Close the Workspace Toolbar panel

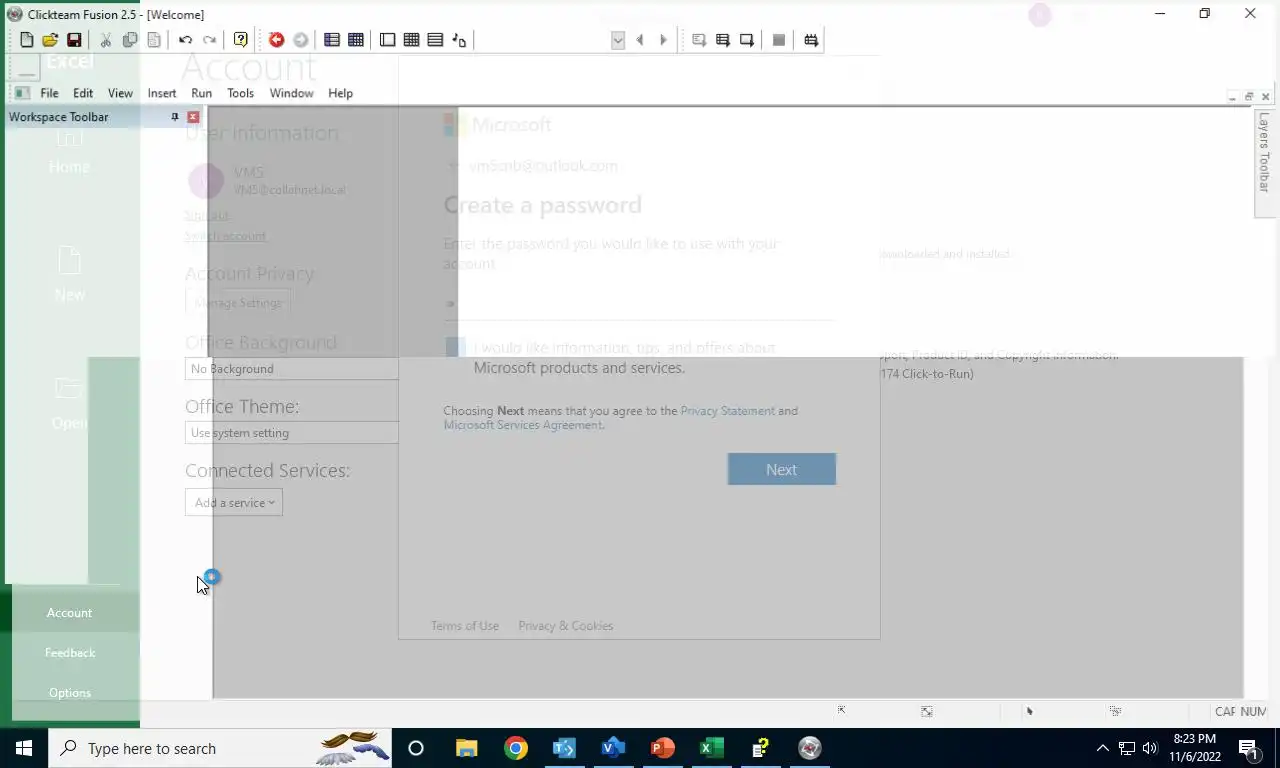click(193, 117)
